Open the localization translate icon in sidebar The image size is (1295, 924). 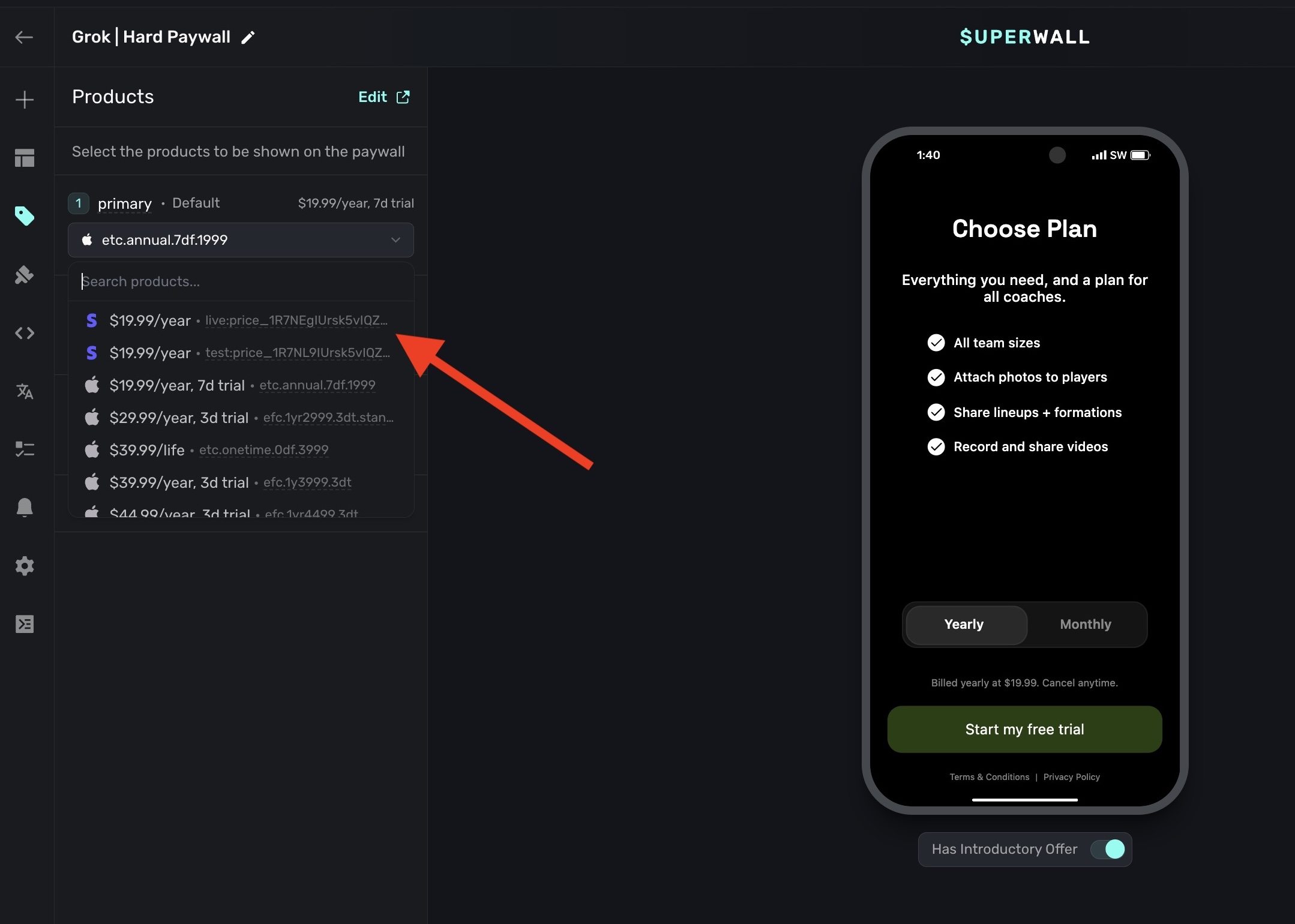pyautogui.click(x=25, y=392)
